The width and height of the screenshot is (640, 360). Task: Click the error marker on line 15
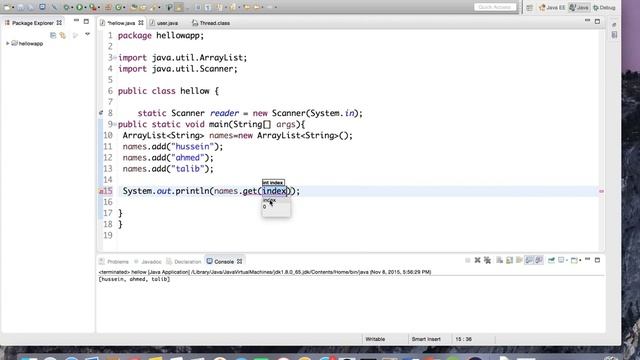pyautogui.click(x=101, y=191)
